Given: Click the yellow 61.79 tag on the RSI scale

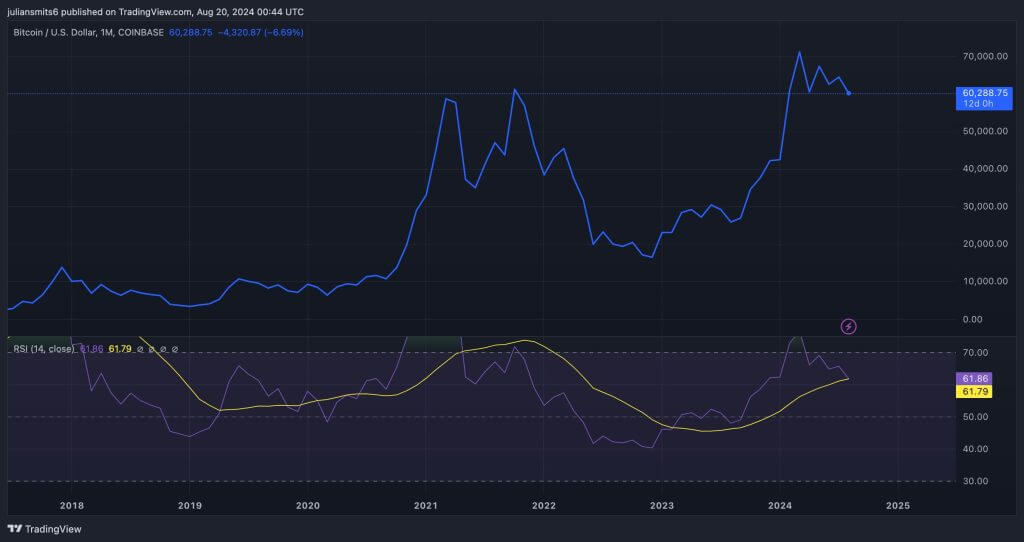Looking at the screenshot, I should [974, 392].
